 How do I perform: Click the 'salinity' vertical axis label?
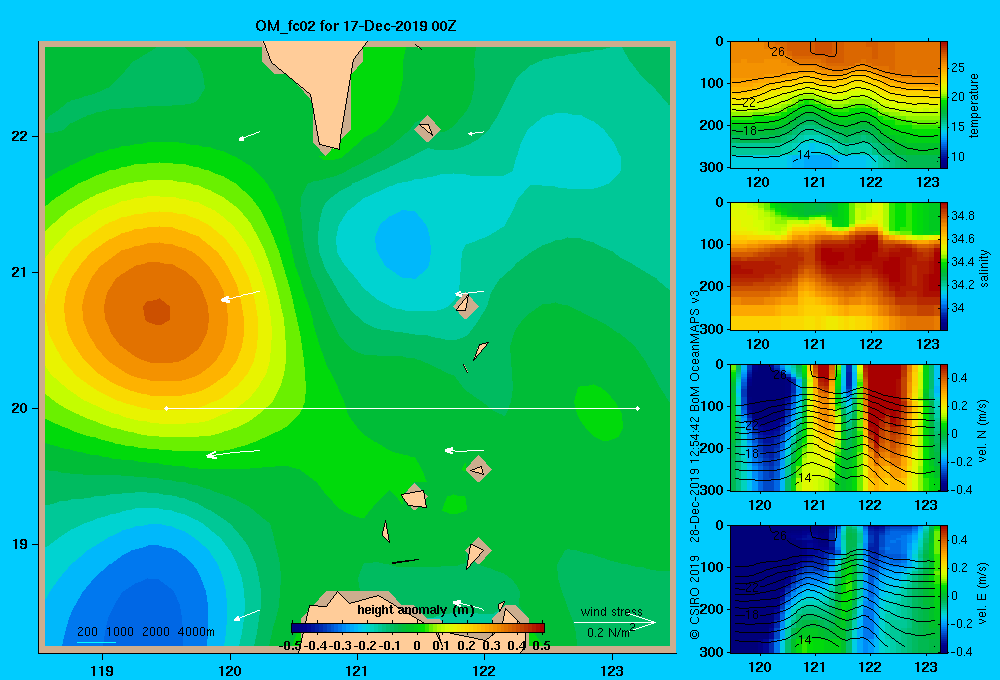pos(983,268)
